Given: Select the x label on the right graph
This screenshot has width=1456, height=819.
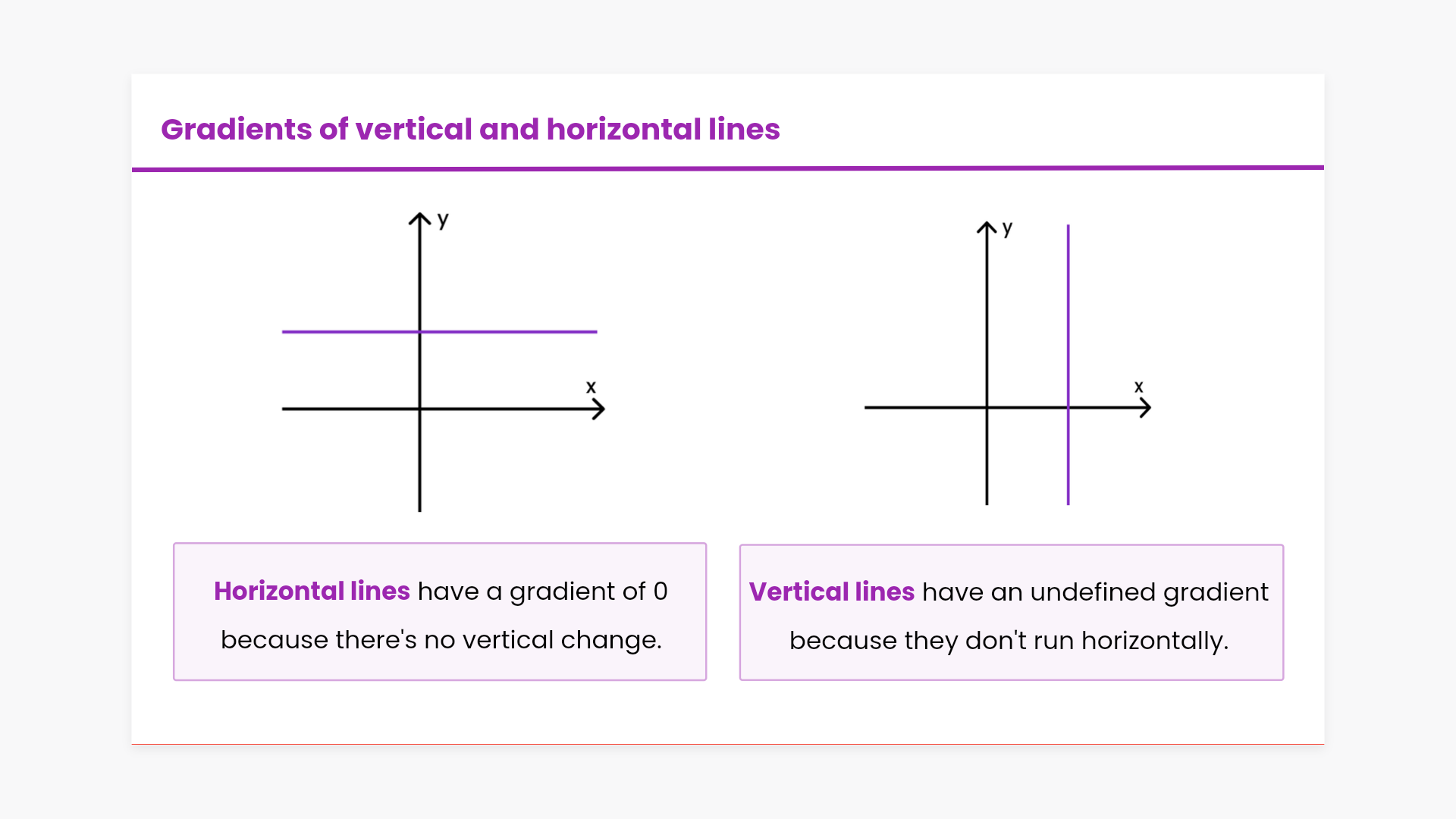Looking at the screenshot, I should pyautogui.click(x=1138, y=387).
